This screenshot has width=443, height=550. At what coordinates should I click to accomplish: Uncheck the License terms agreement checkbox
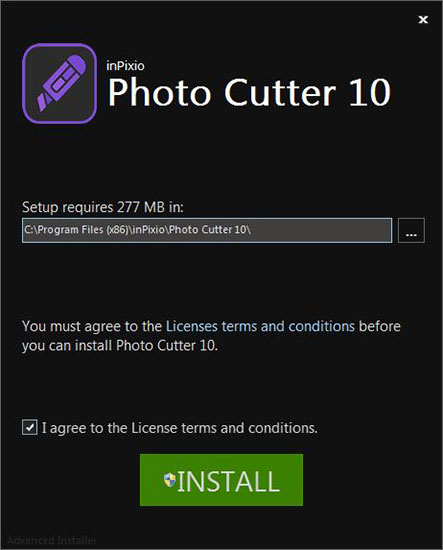(30, 428)
